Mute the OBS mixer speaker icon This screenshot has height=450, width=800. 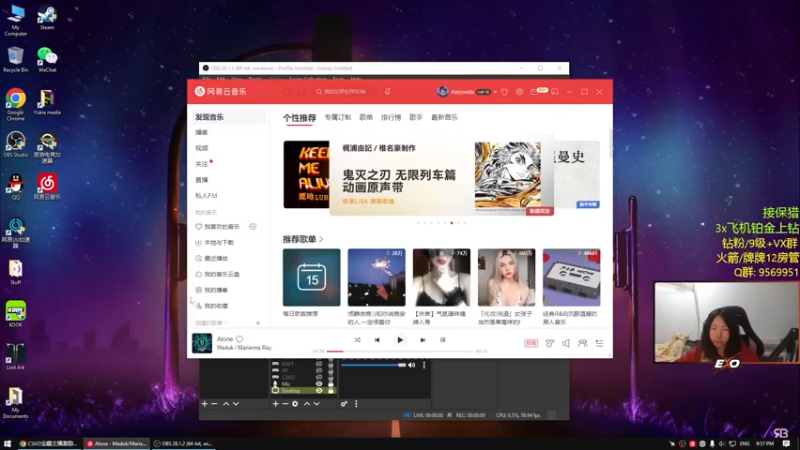[x=412, y=365]
